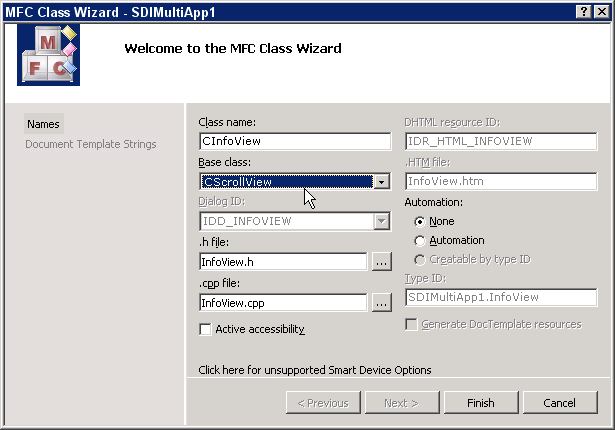Click the Next button

[402, 403]
